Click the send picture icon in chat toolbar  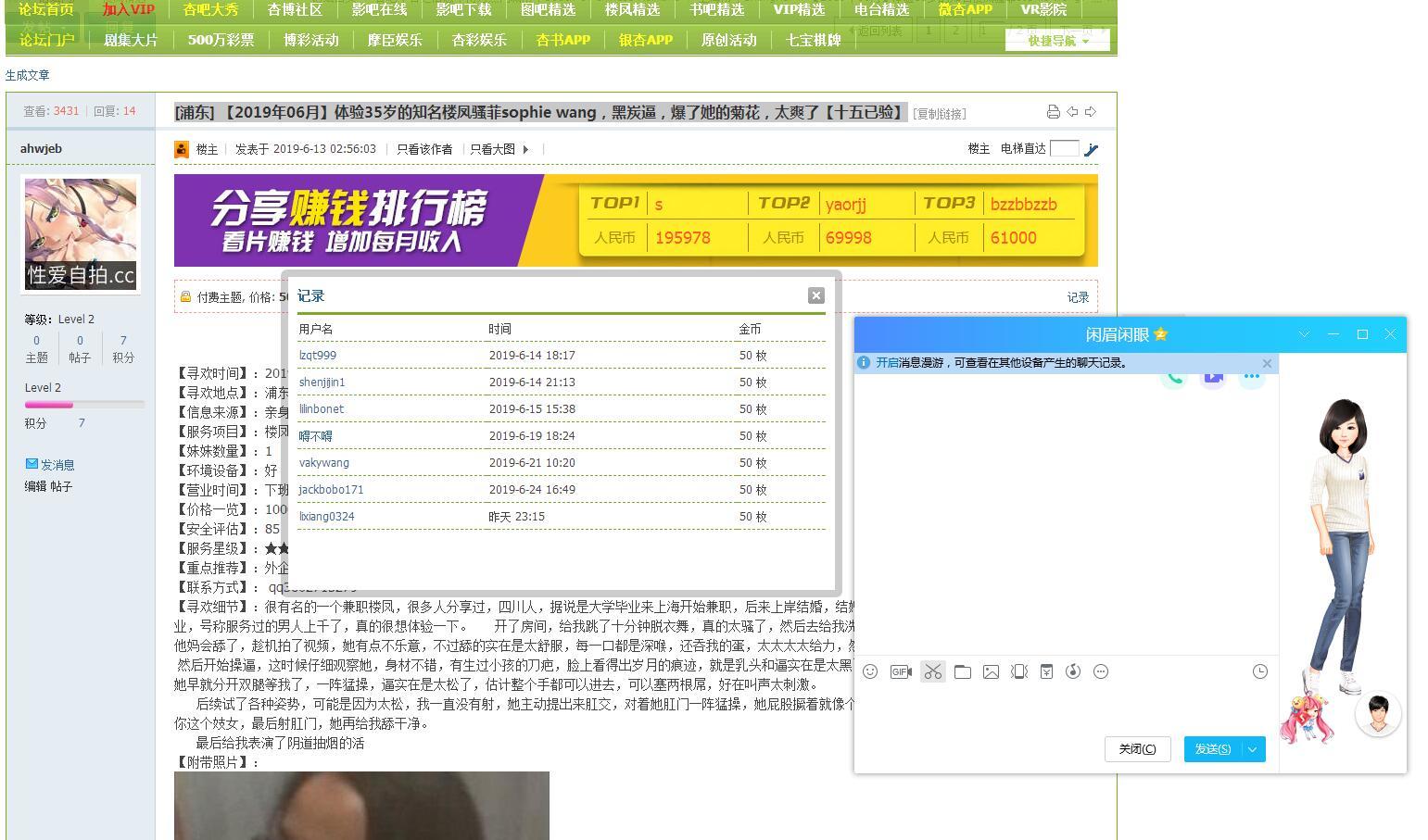point(991,671)
